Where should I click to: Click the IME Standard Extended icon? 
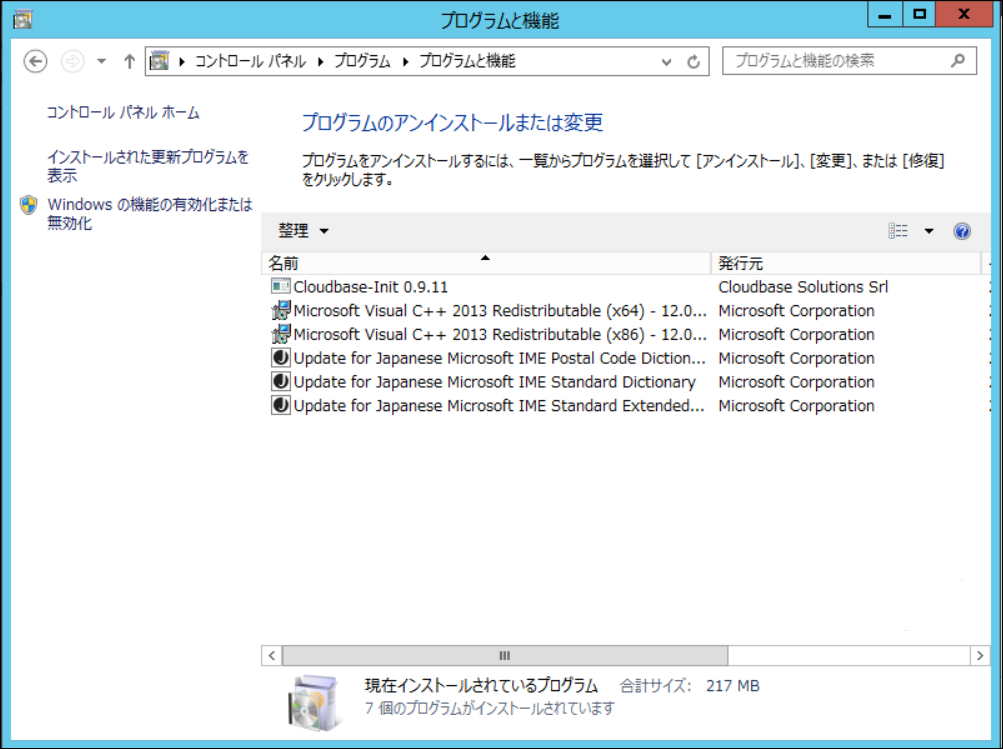[x=280, y=405]
